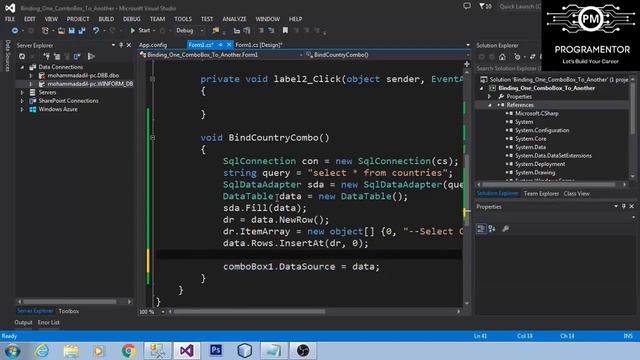Expand the Windows Azure node
Viewport: 640px width, 360px height.
coord(22,109)
